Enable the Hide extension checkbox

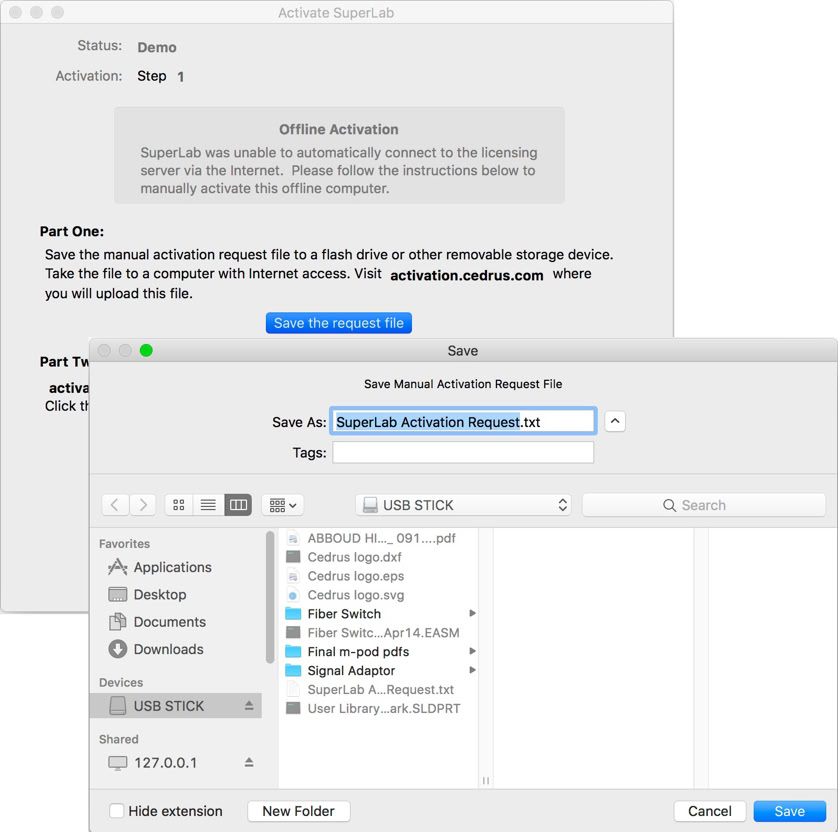(x=117, y=811)
